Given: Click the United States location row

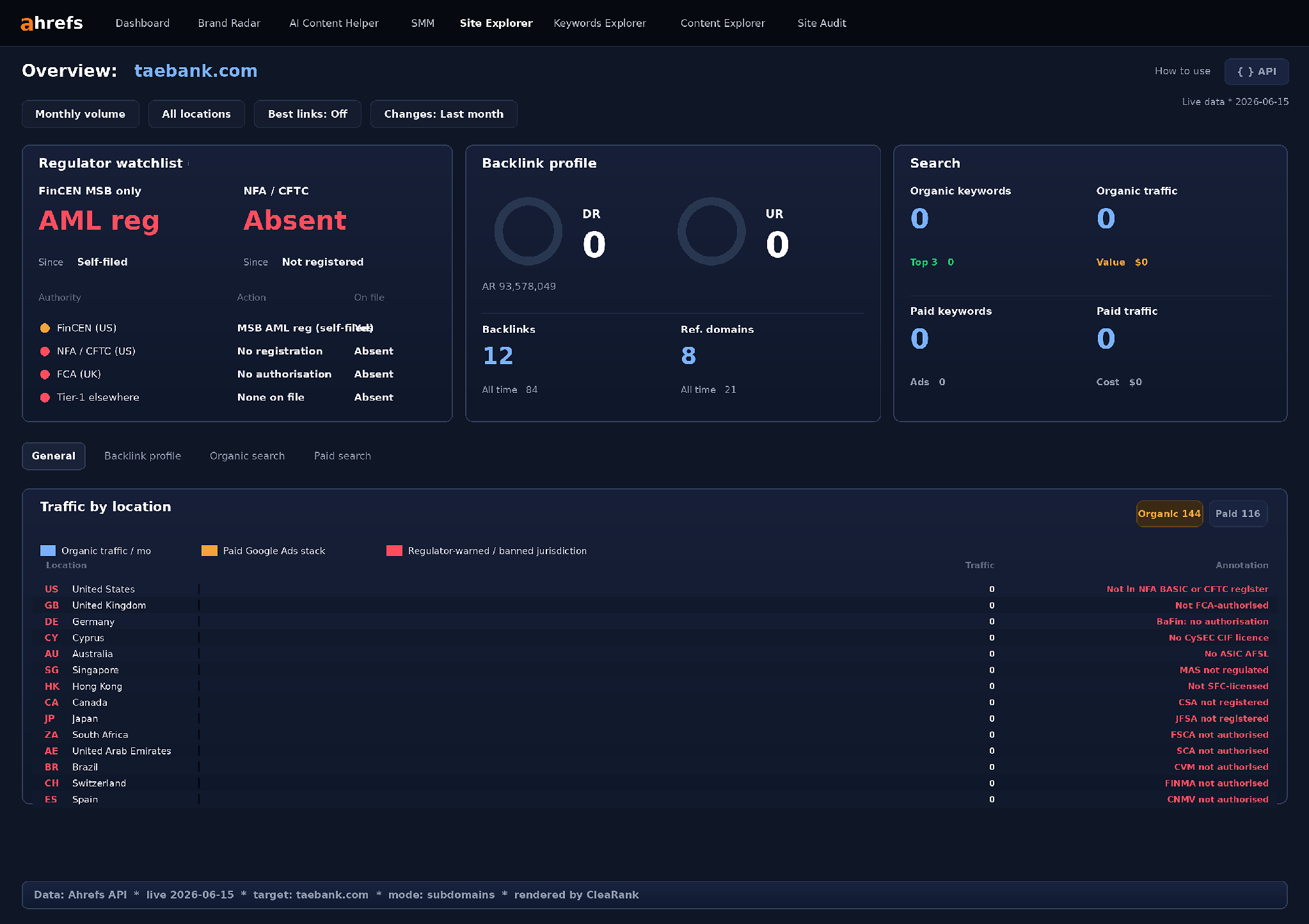Looking at the screenshot, I should pos(654,589).
